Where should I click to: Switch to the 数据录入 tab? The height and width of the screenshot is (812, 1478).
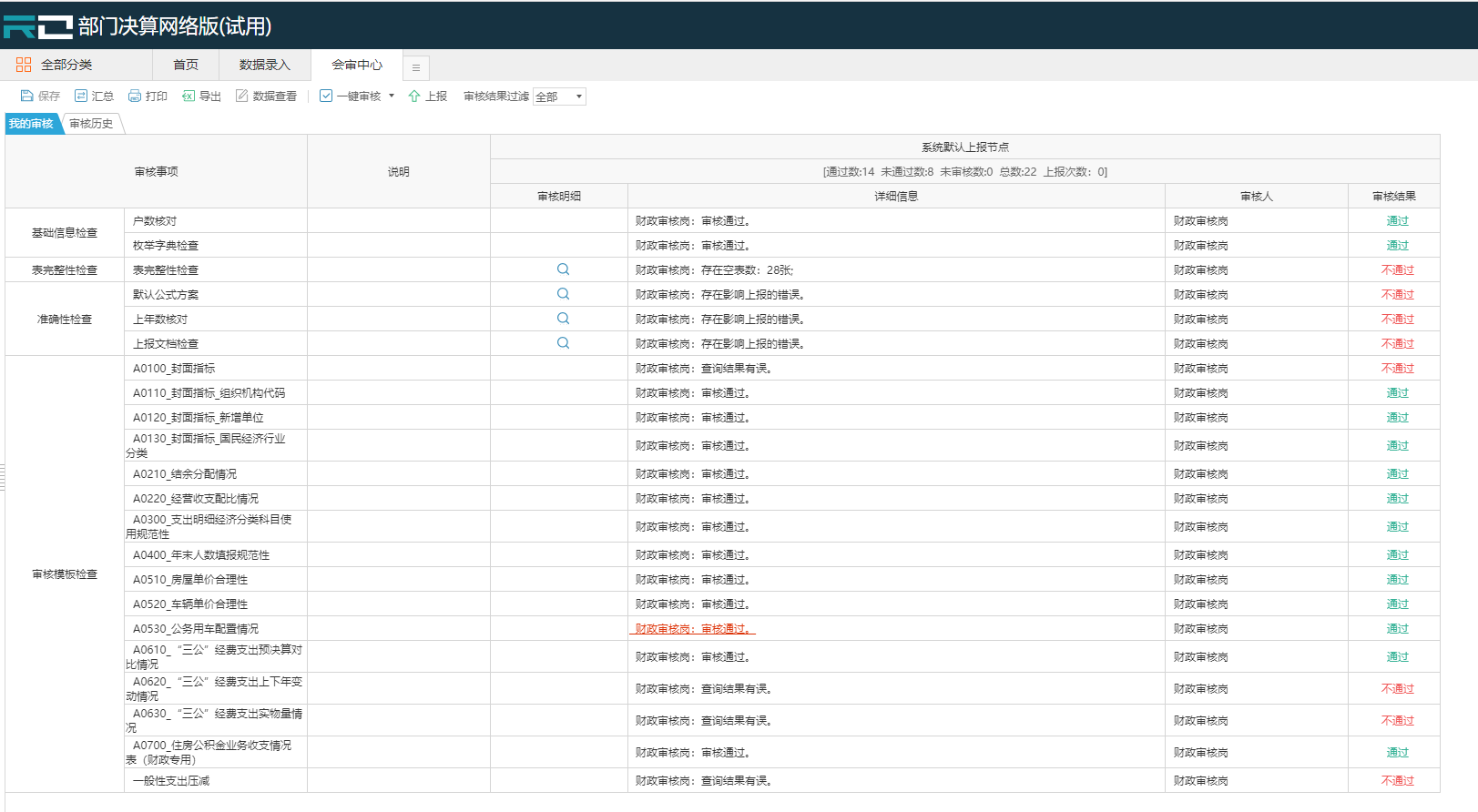coord(264,65)
